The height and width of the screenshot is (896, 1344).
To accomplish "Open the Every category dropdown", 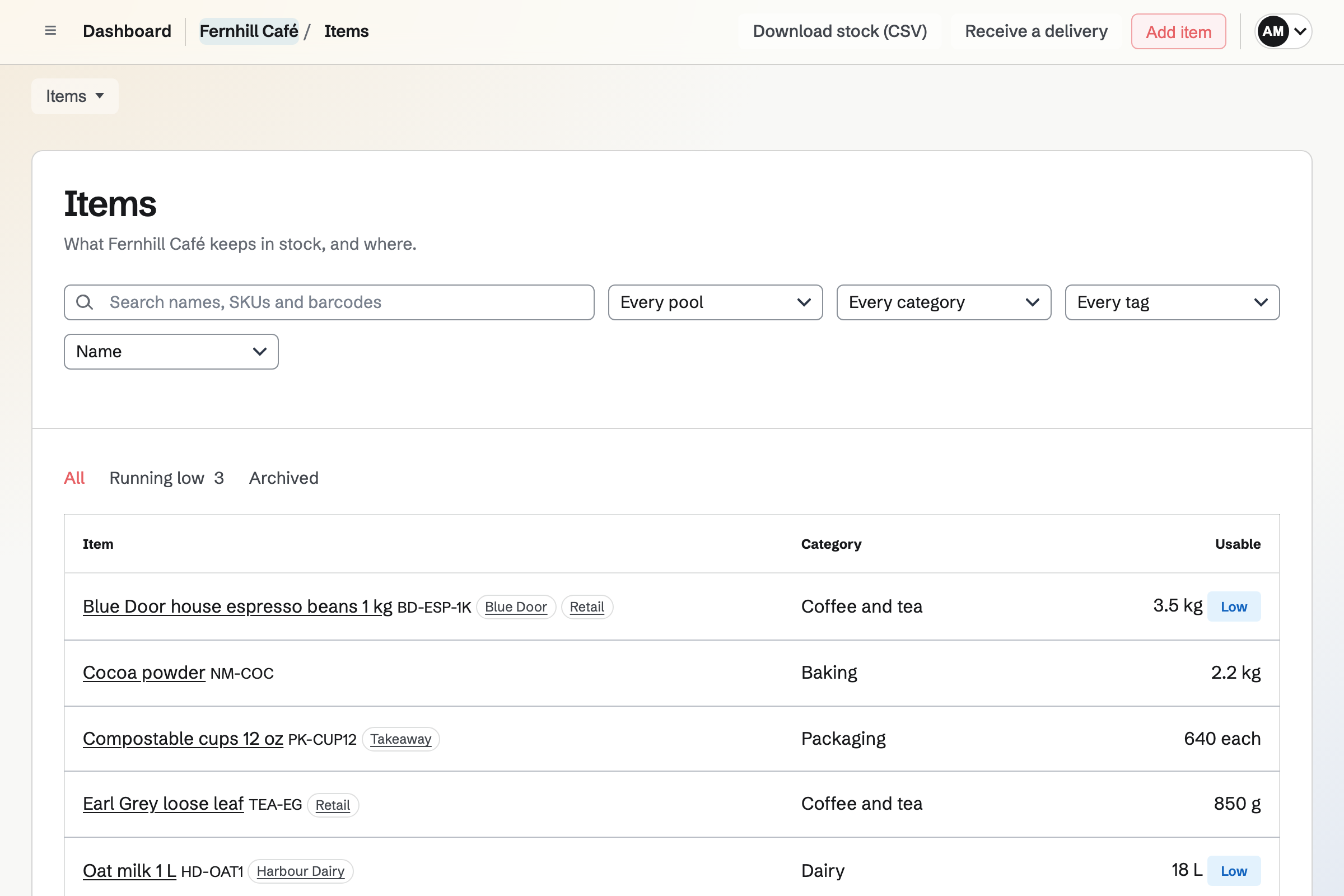I will pos(944,302).
